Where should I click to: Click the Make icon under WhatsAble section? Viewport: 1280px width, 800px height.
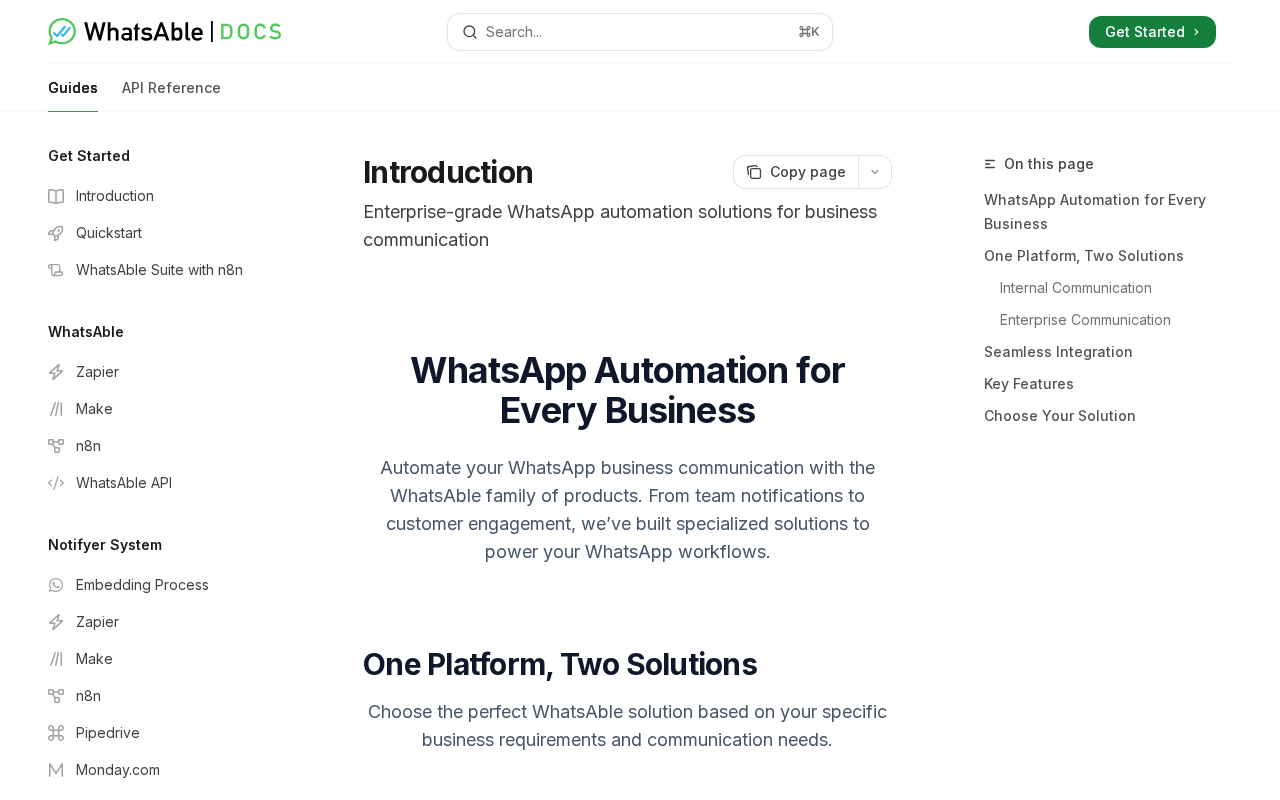(x=56, y=409)
